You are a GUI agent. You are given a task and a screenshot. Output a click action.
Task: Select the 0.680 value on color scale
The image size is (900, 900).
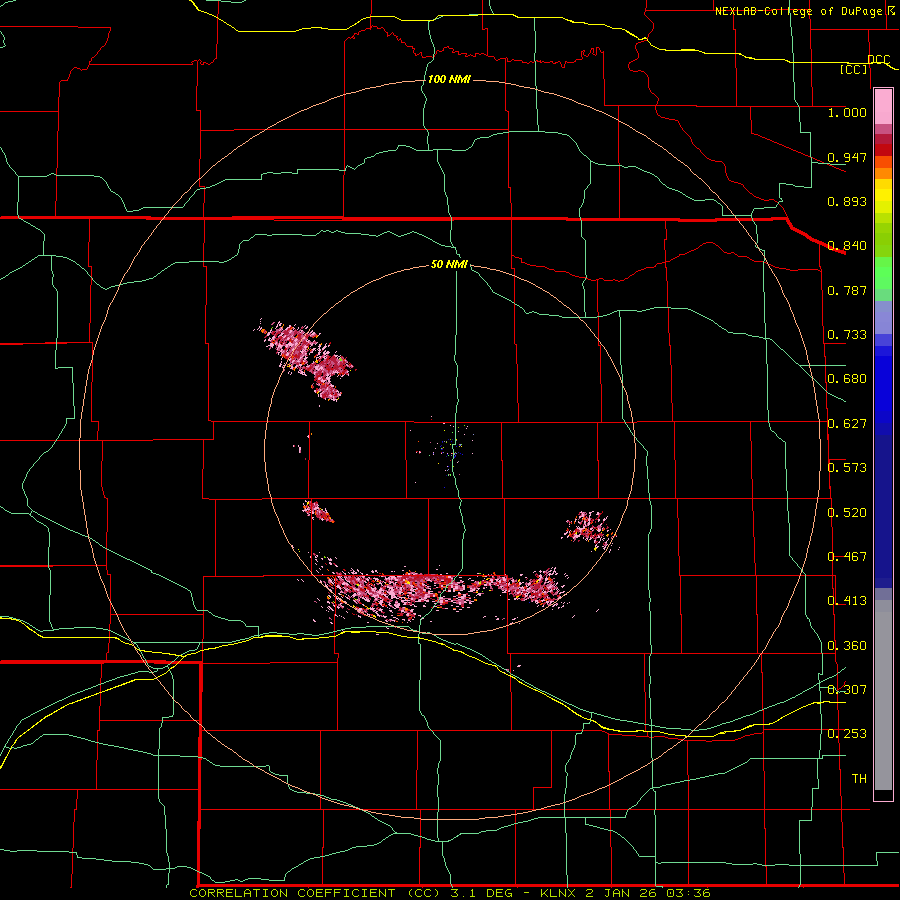point(847,379)
